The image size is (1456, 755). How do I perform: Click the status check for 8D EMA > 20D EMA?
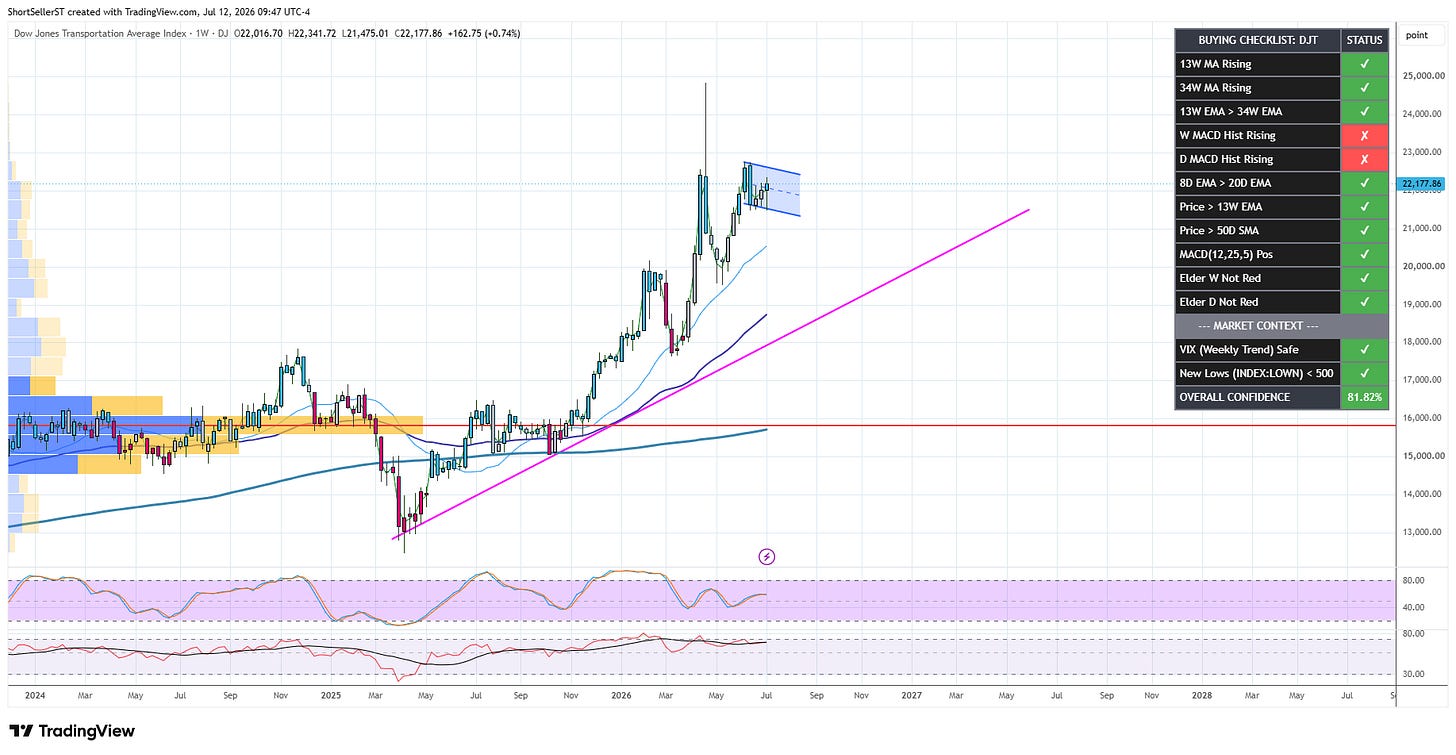[1364, 183]
